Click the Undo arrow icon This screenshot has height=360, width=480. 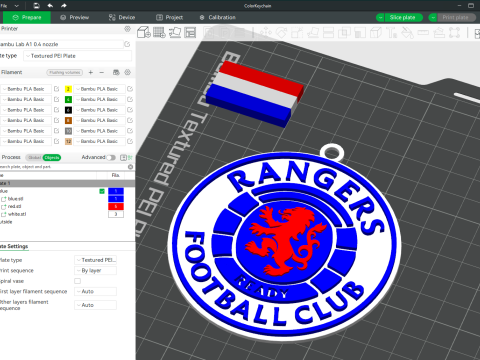(x=50, y=6)
